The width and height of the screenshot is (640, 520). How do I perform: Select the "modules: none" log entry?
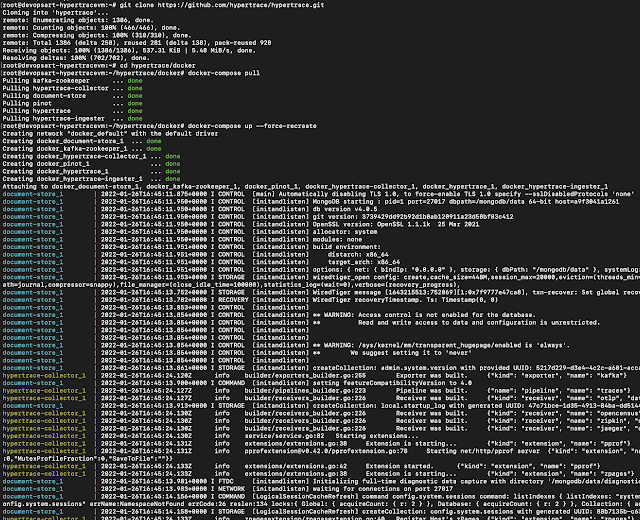(x=182, y=239)
